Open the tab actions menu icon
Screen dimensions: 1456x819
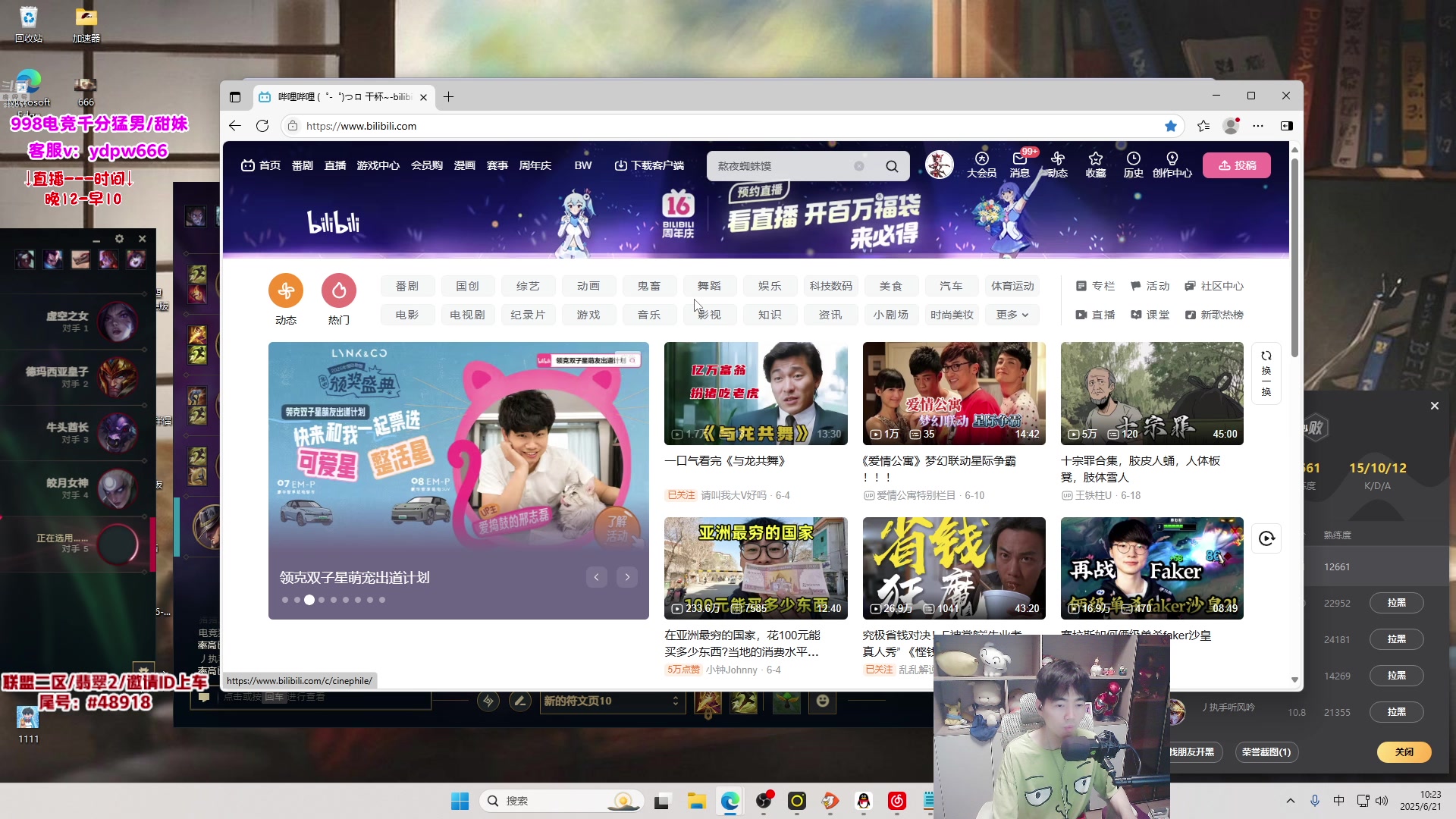point(235,97)
